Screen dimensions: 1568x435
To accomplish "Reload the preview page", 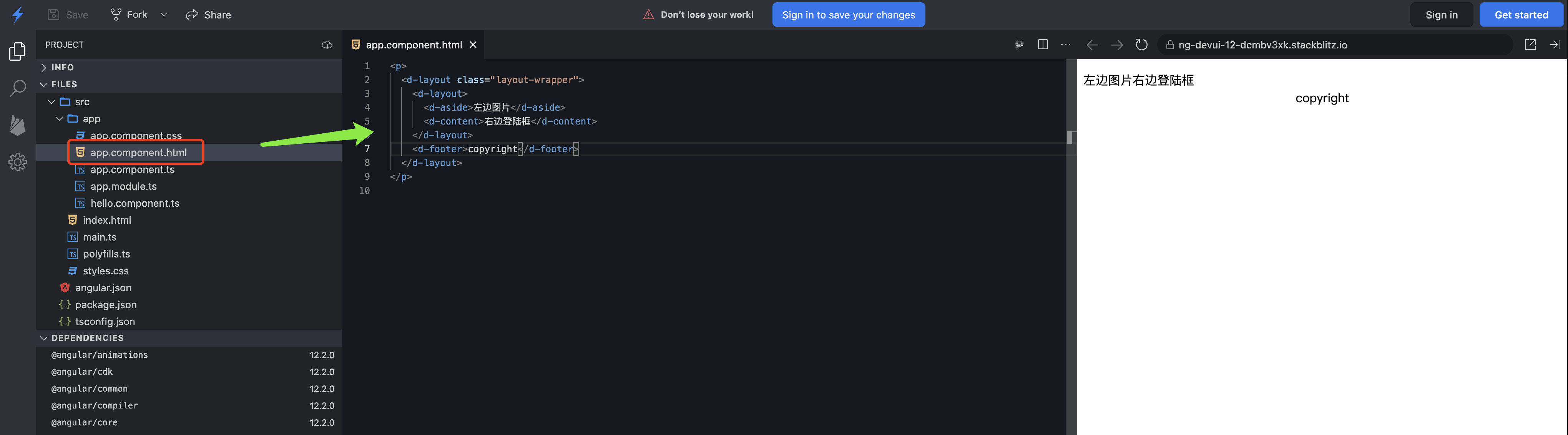I will click(x=1141, y=45).
